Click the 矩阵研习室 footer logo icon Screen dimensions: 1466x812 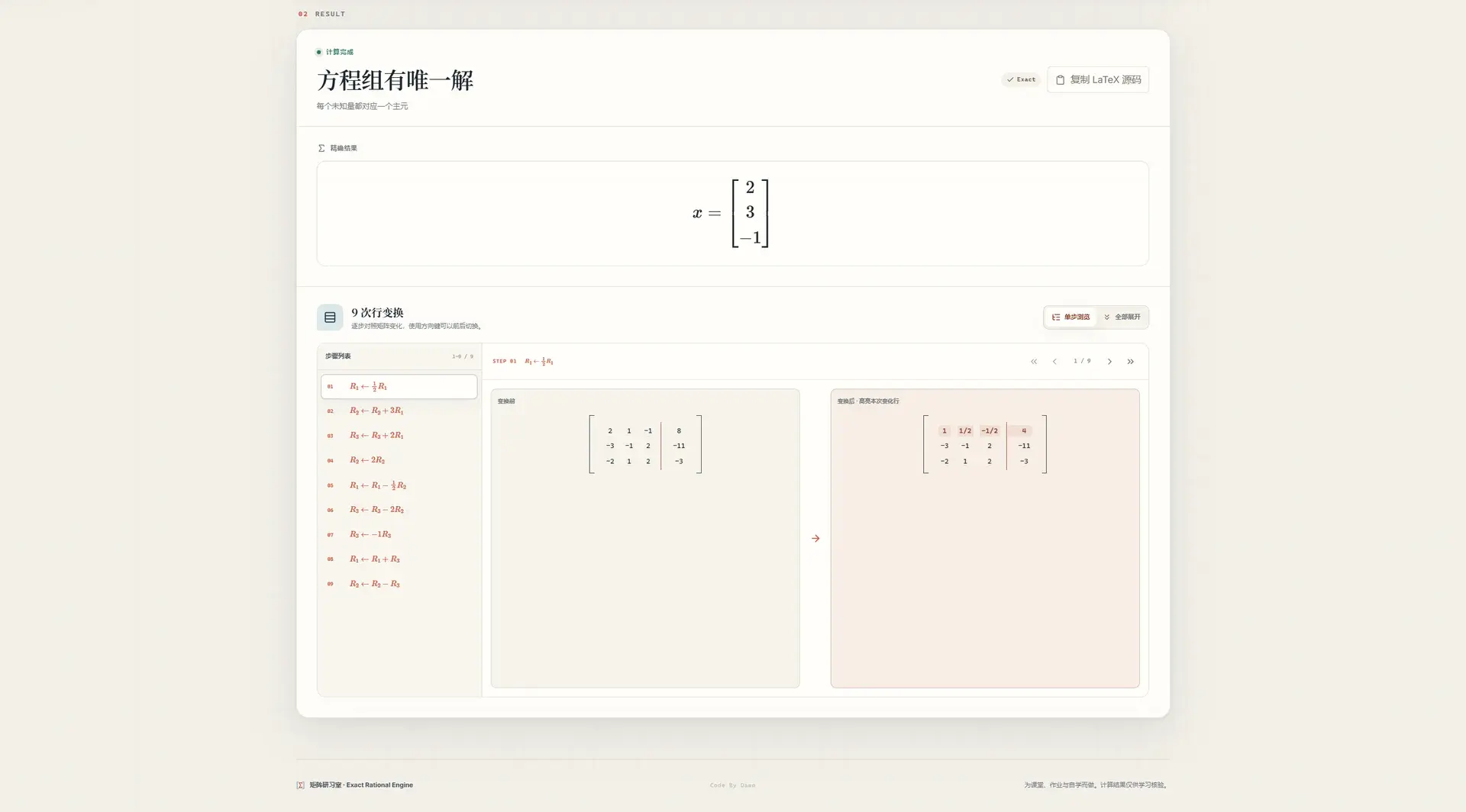pyautogui.click(x=301, y=785)
